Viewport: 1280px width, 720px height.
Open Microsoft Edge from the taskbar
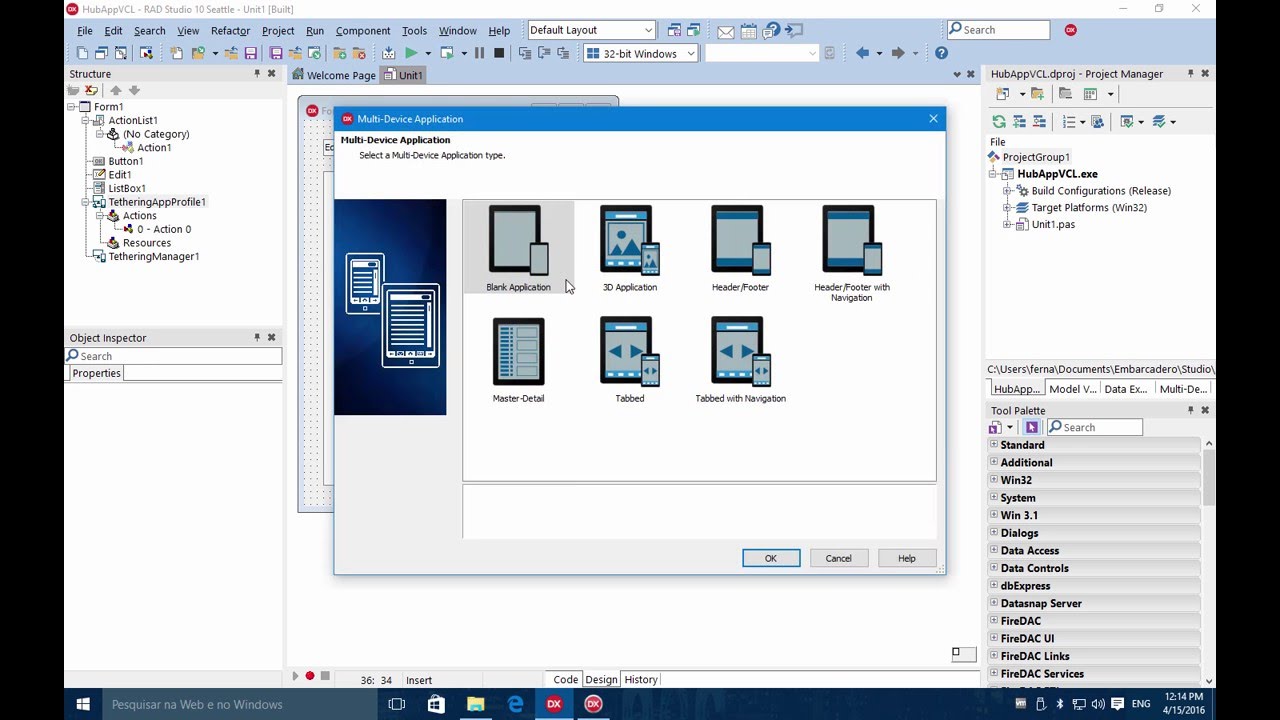coord(515,704)
